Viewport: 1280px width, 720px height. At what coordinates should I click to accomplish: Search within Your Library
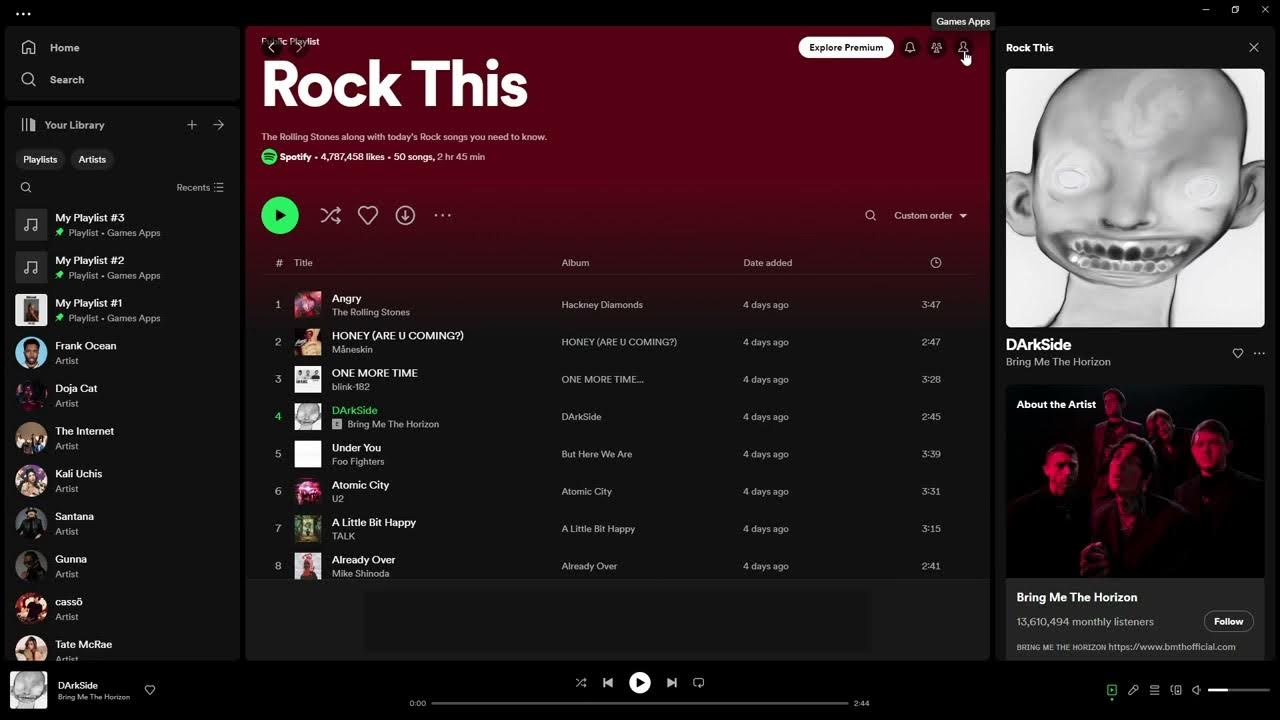[x=26, y=187]
